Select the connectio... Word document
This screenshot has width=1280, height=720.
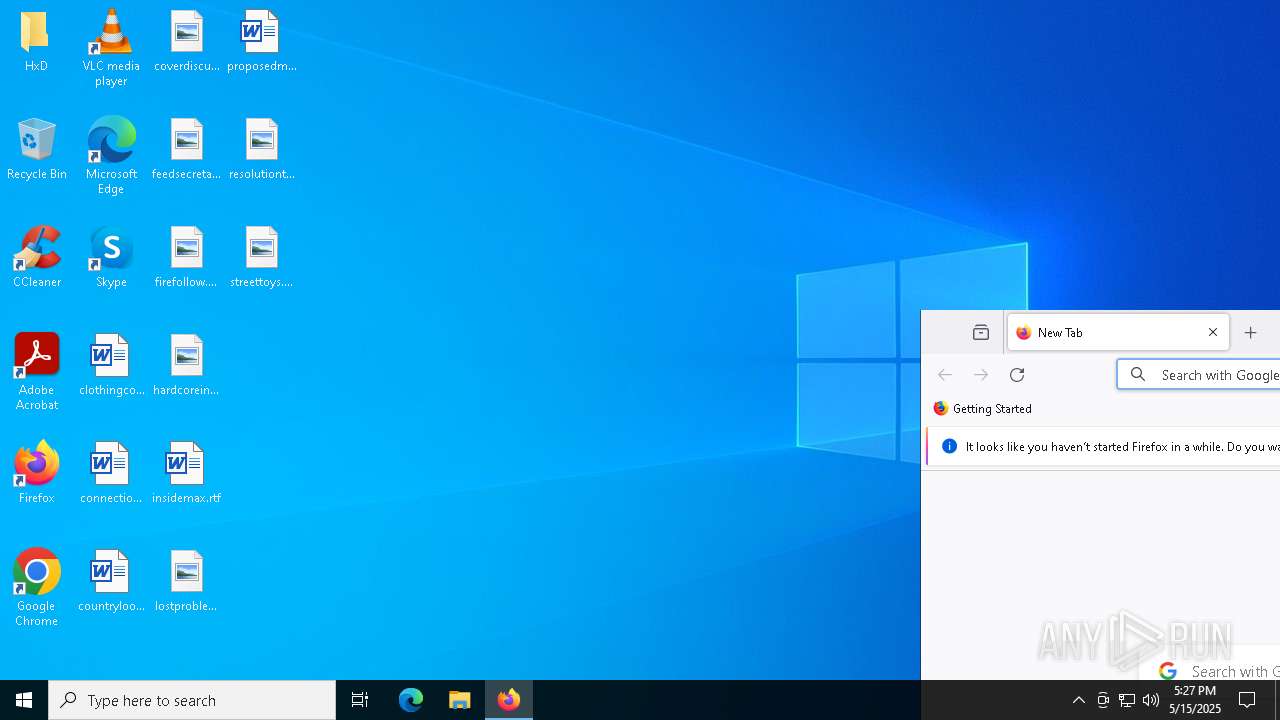(111, 472)
